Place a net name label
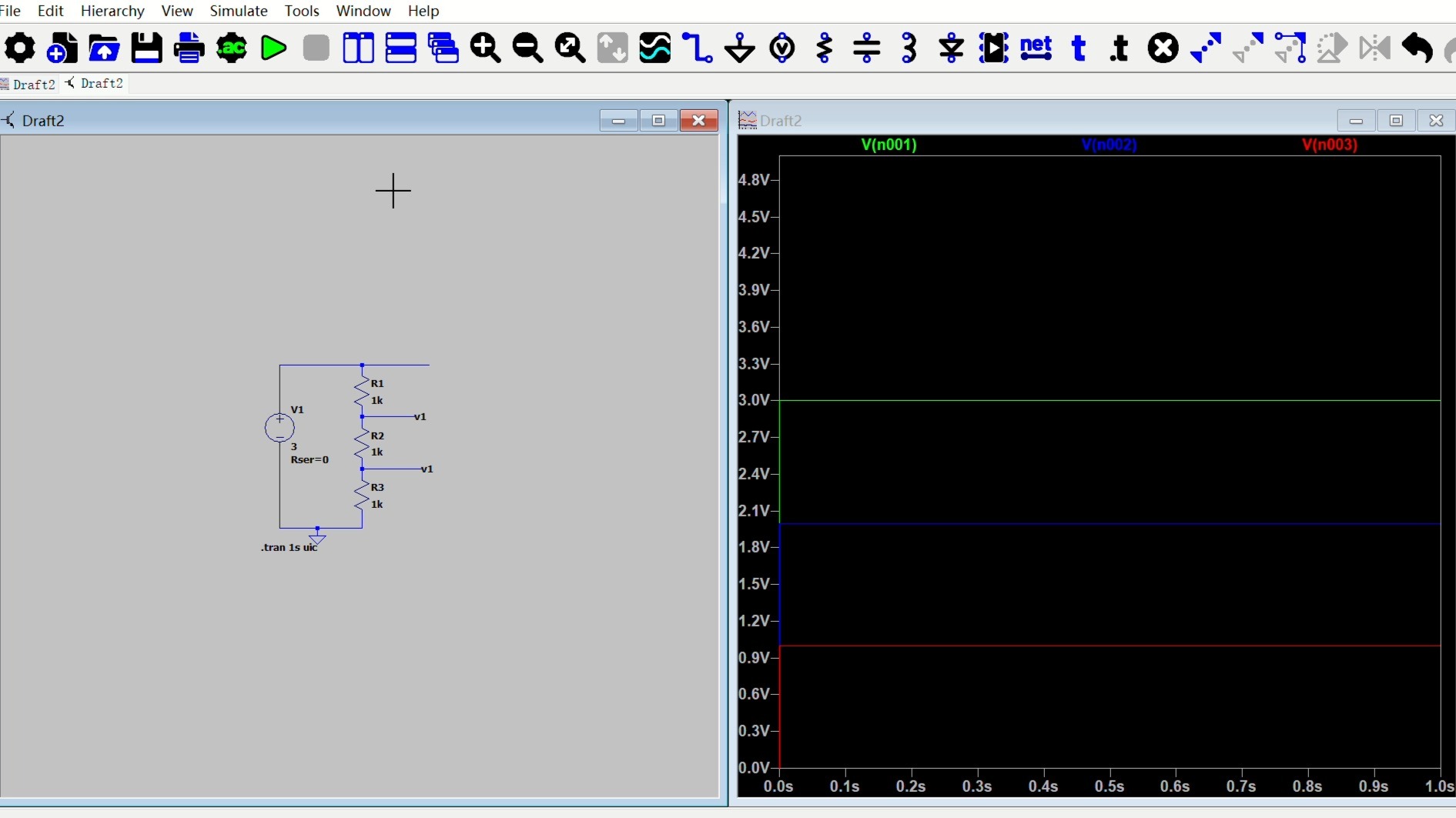 (1036, 48)
